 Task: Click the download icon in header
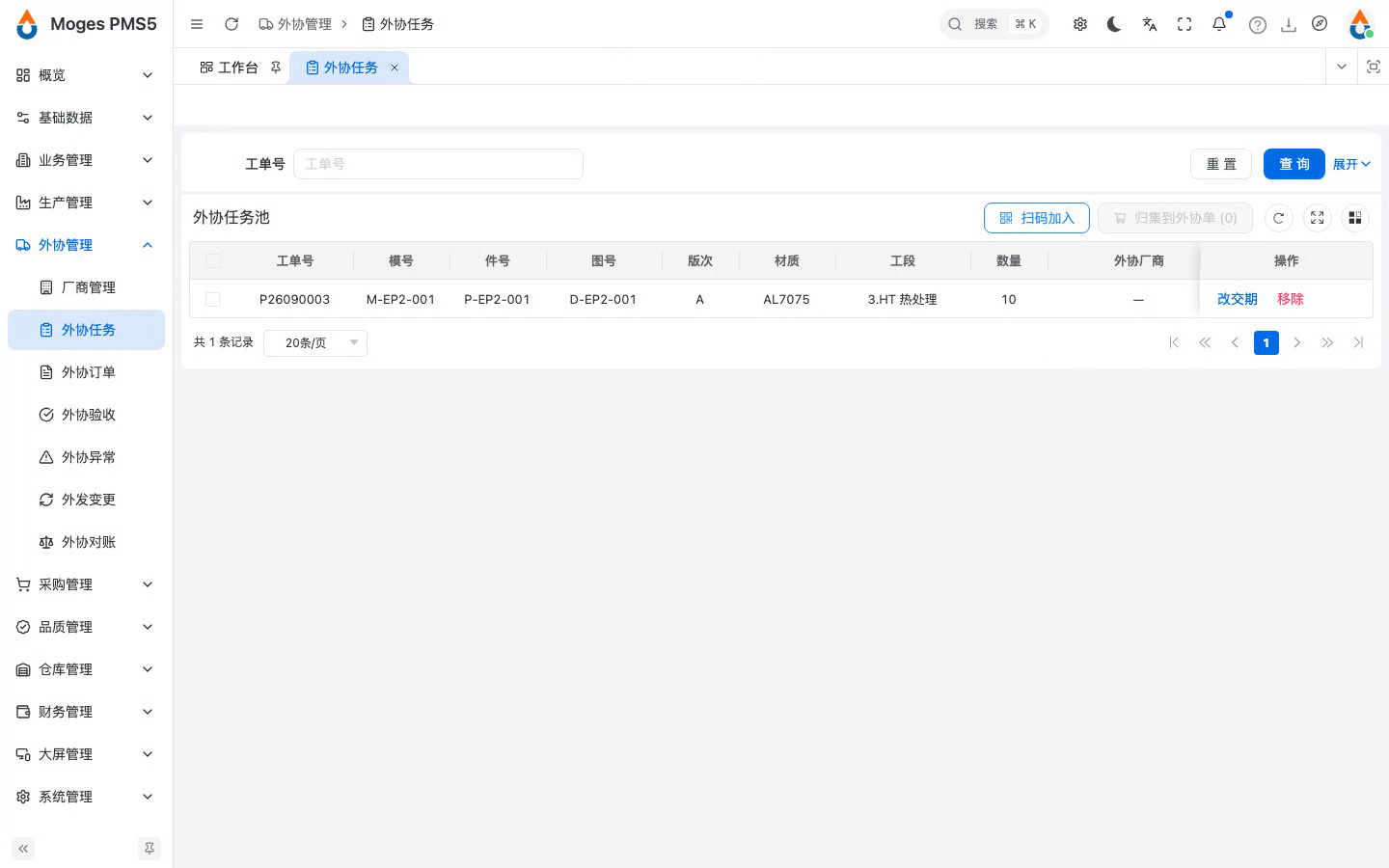[x=1289, y=25]
